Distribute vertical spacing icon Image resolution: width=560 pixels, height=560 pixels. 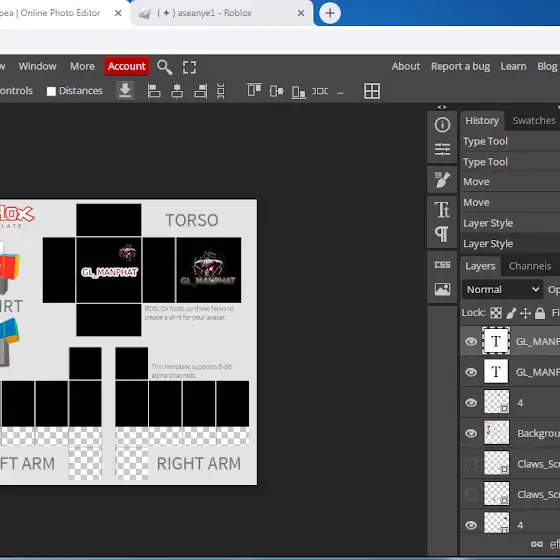coord(221,91)
